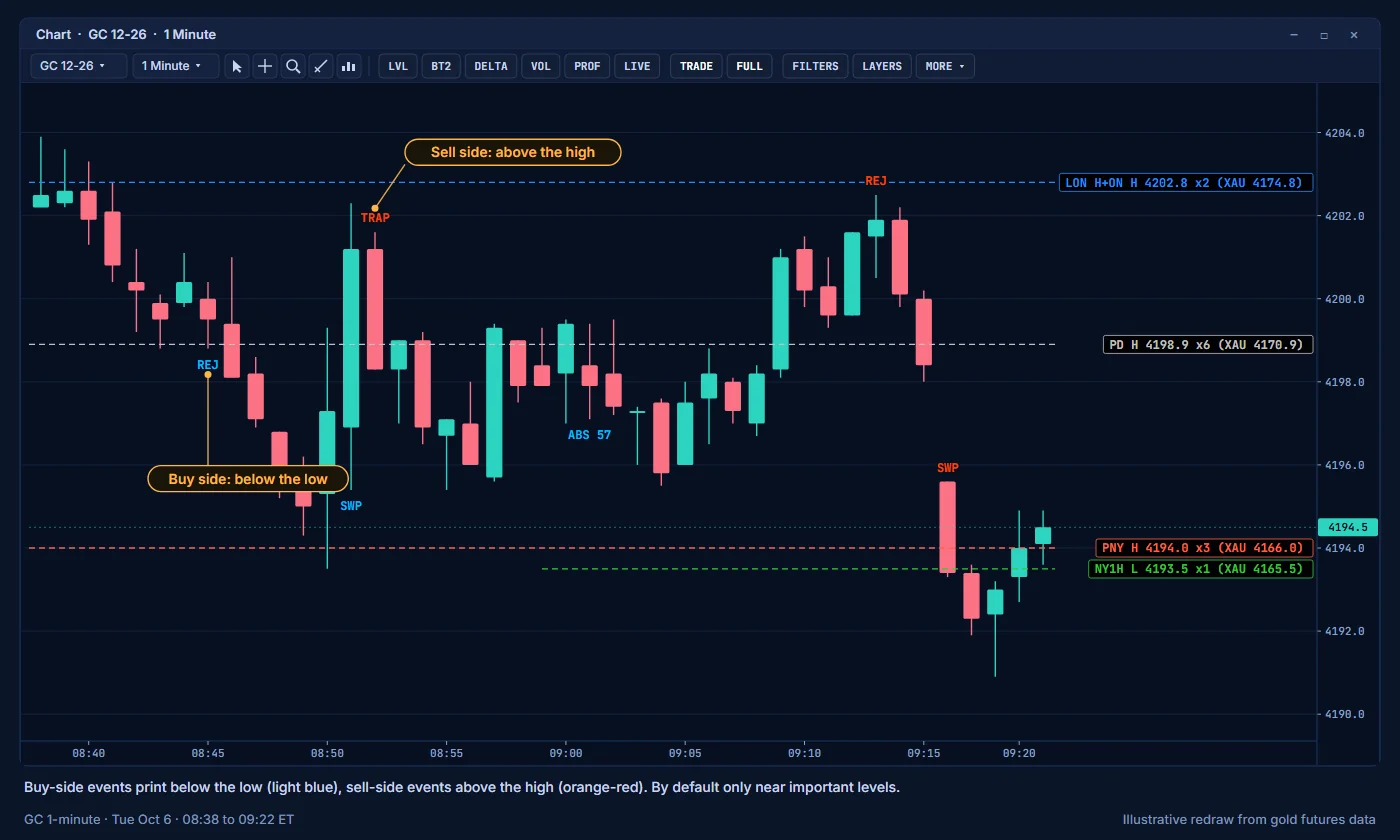Click the LON H+ON H 4202.8 level label

(x=1186, y=183)
